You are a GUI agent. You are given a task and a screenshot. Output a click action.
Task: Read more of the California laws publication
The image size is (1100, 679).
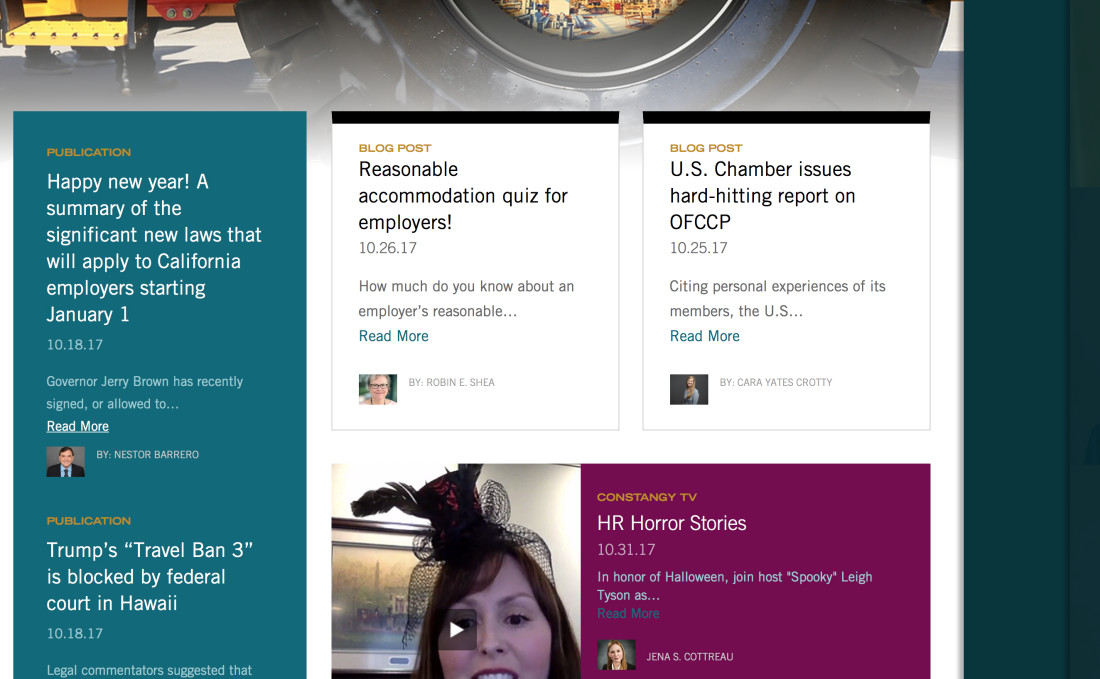[78, 426]
